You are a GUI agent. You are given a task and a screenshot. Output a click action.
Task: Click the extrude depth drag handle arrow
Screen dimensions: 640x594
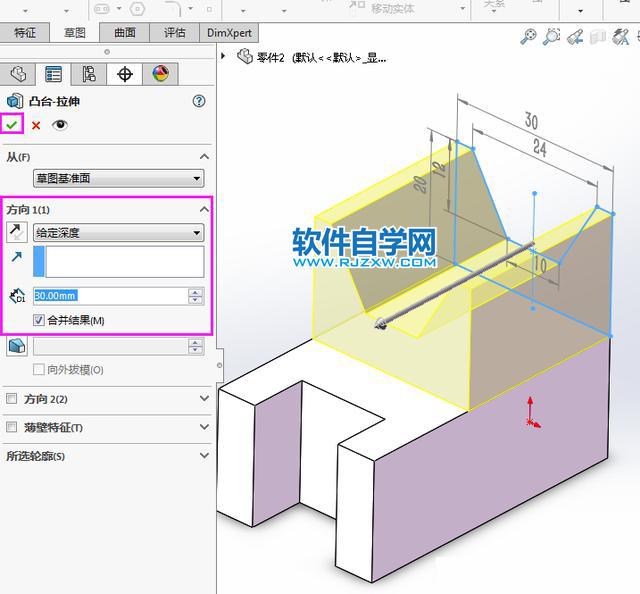tap(380, 324)
